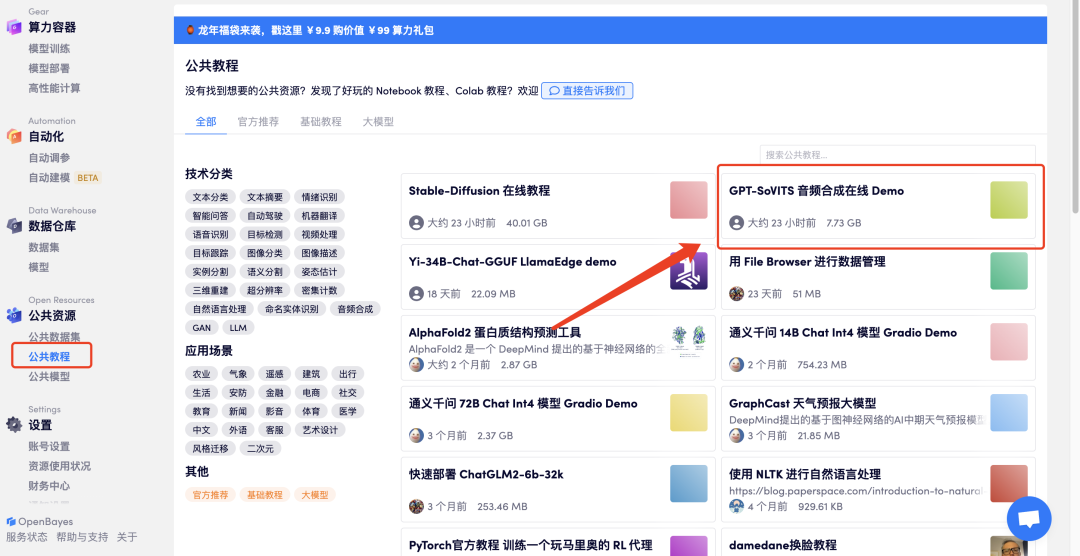Filter by the orange 大模型 tag
Viewport: 1080px width, 556px height.
(315, 495)
